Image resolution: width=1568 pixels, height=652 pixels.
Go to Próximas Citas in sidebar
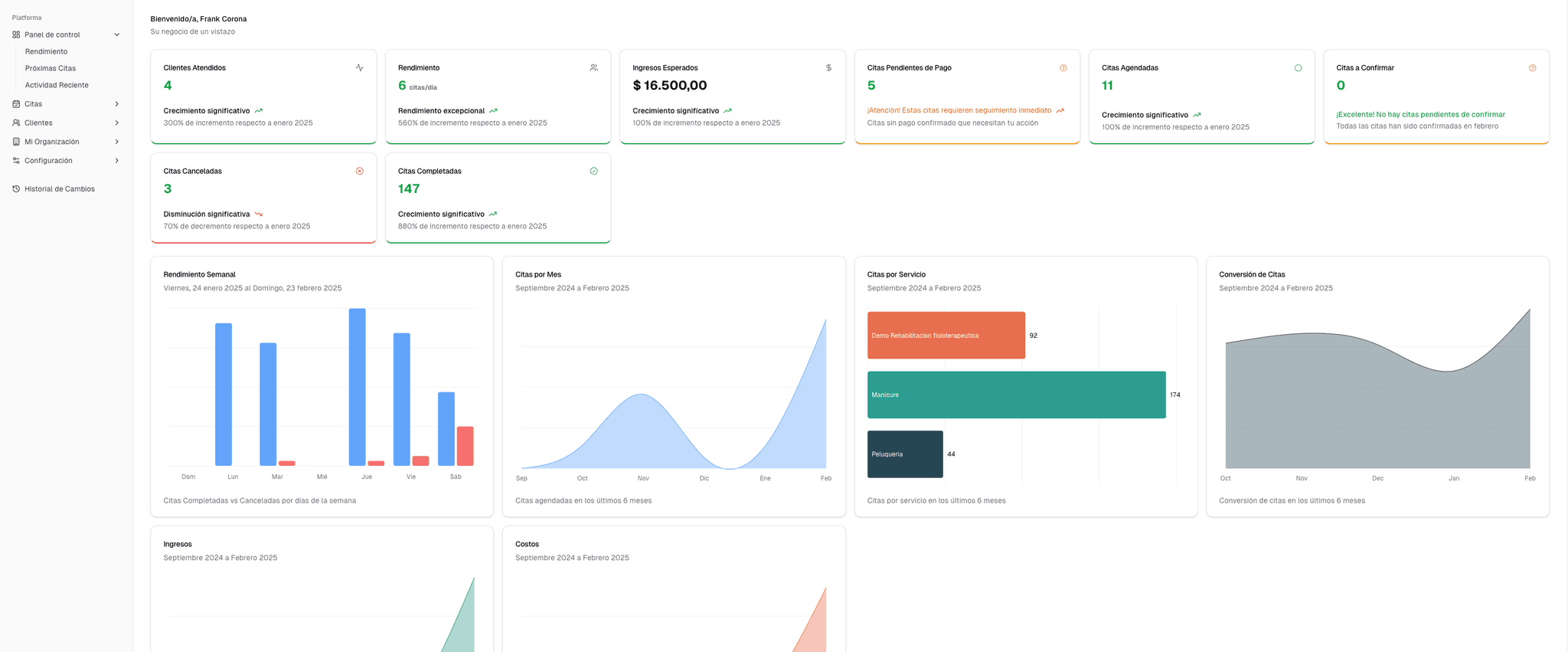coord(51,69)
